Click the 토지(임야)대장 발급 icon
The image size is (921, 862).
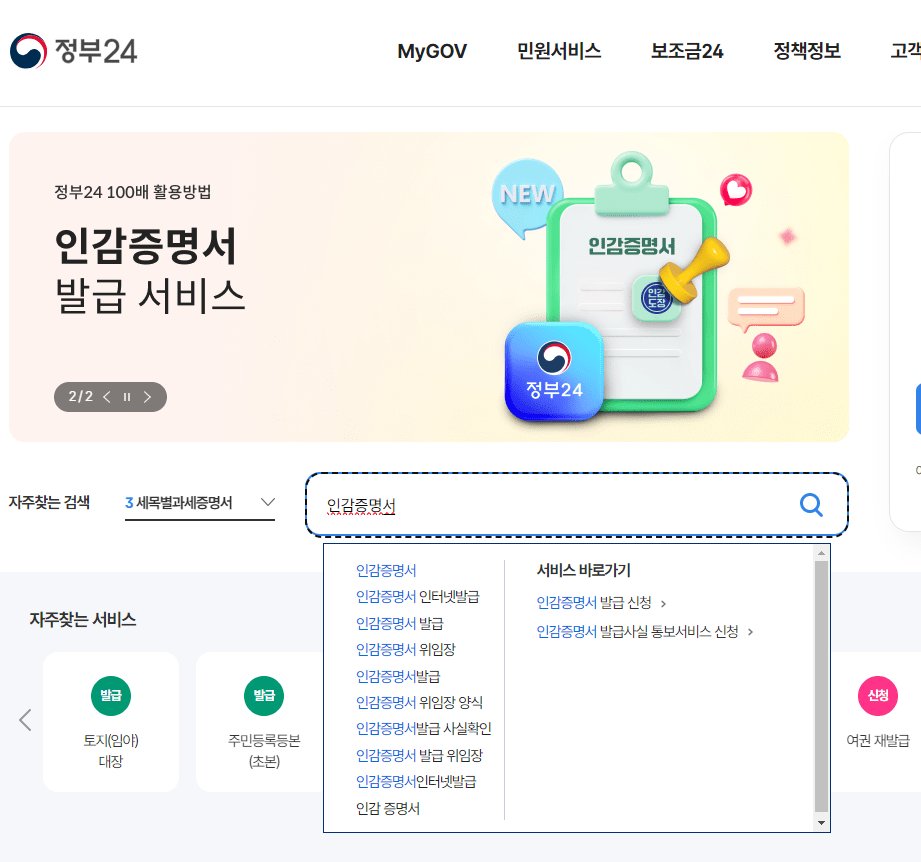click(x=110, y=696)
